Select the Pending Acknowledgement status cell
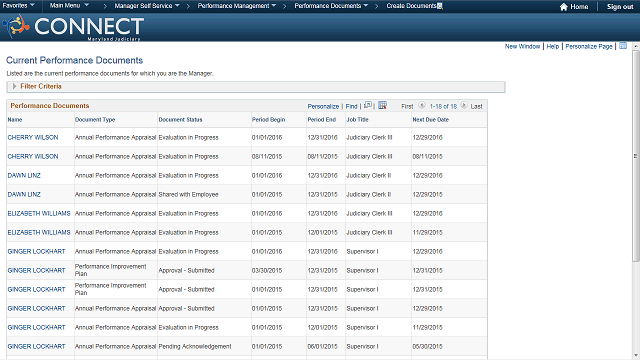This screenshot has width=640, height=360. (195, 346)
